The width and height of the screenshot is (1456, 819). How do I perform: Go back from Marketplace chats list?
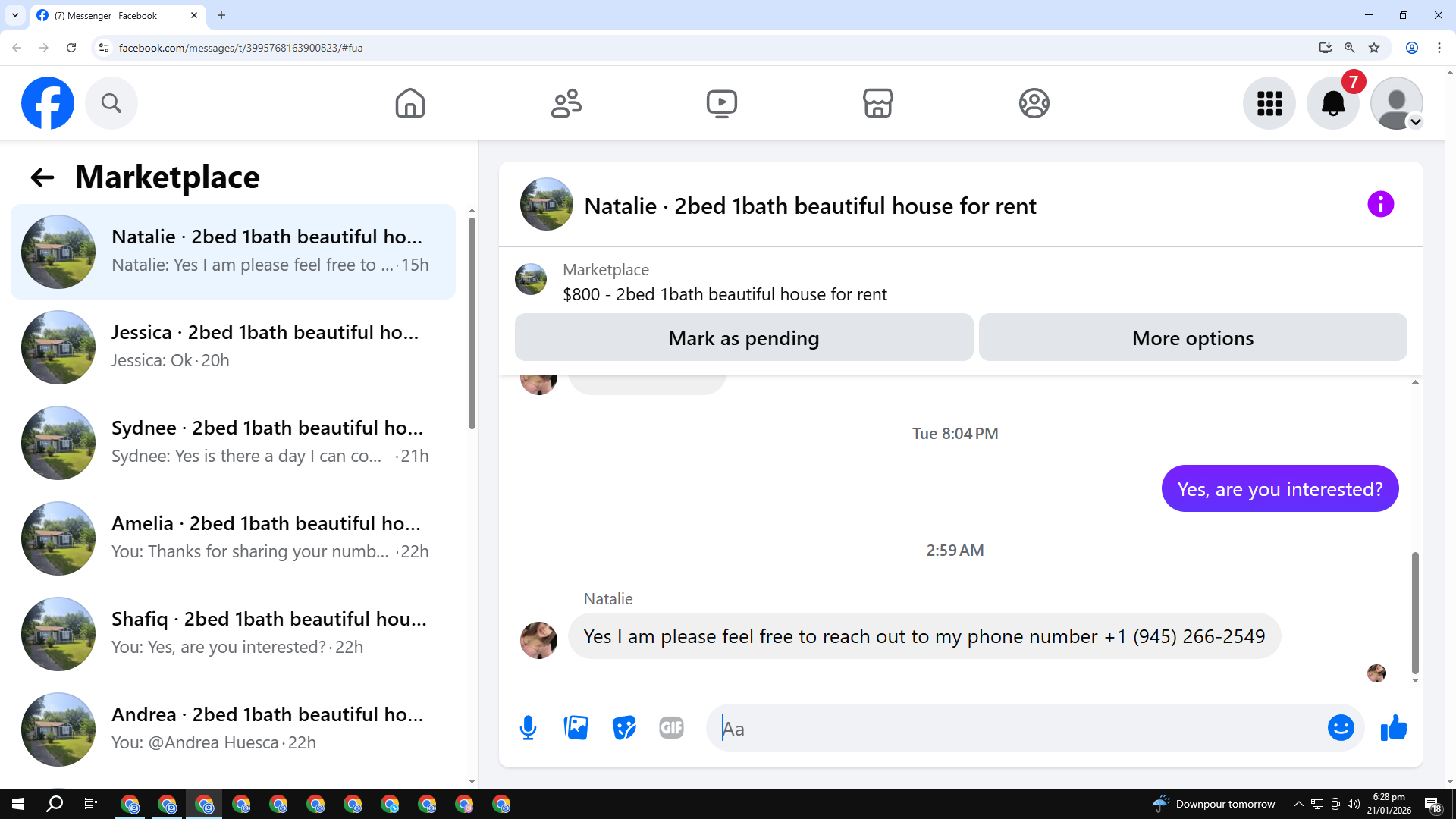click(42, 177)
